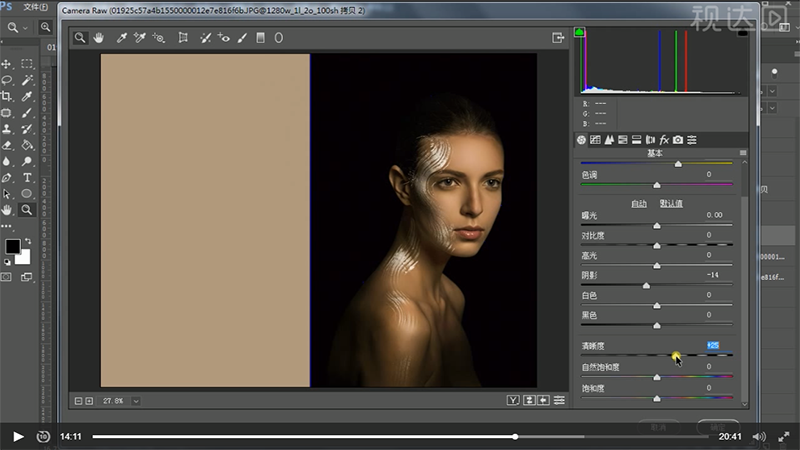Viewport: 800px width, 450px height.
Task: Select Photoshop Crop tool
Action: pos(7,96)
